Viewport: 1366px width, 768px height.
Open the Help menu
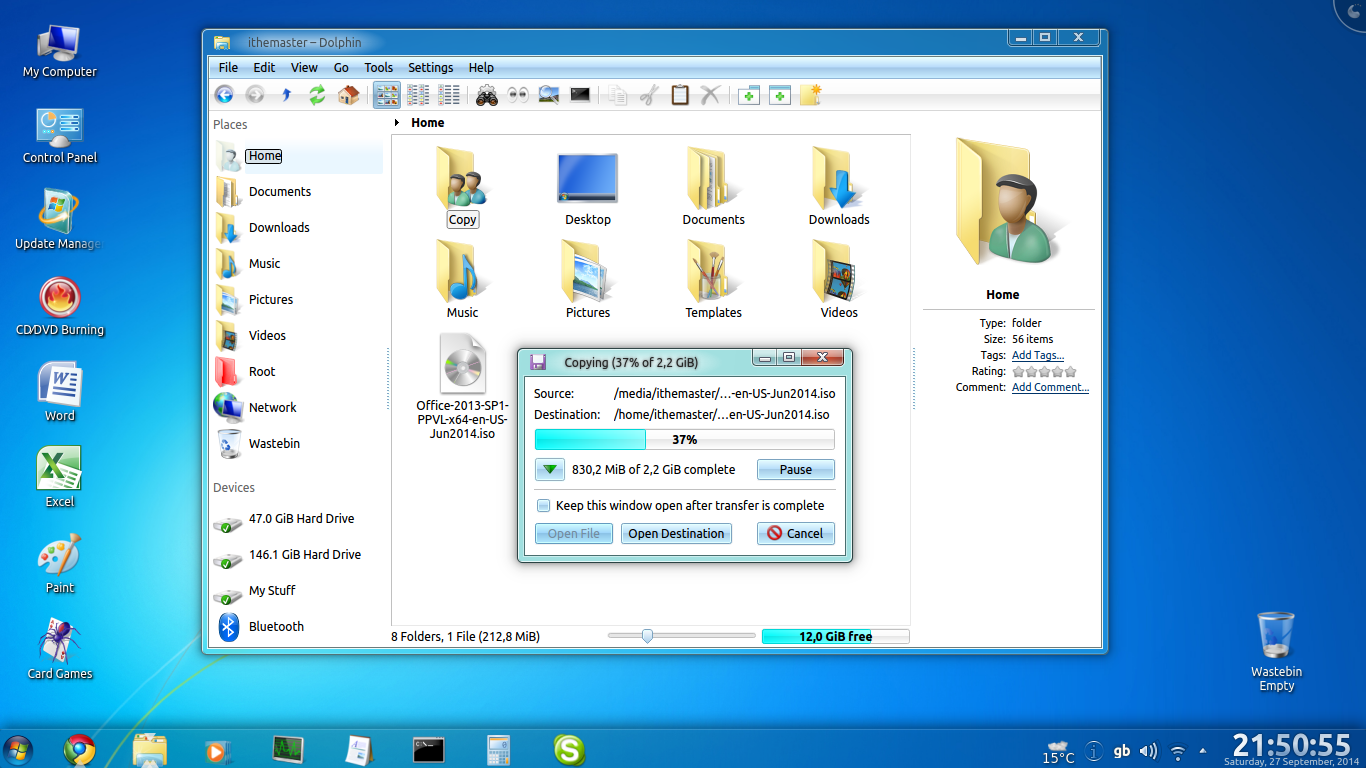point(481,68)
